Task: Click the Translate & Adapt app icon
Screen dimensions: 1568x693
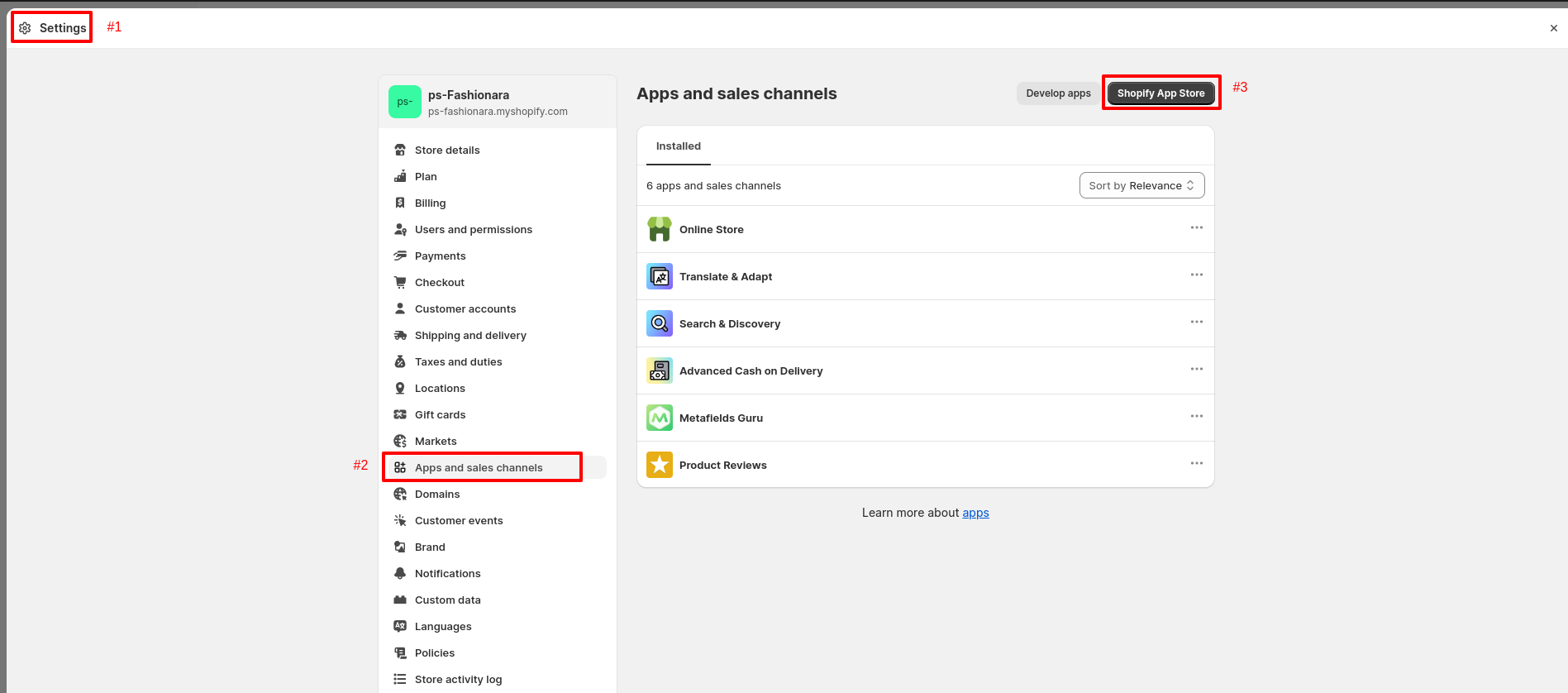Action: (x=660, y=276)
